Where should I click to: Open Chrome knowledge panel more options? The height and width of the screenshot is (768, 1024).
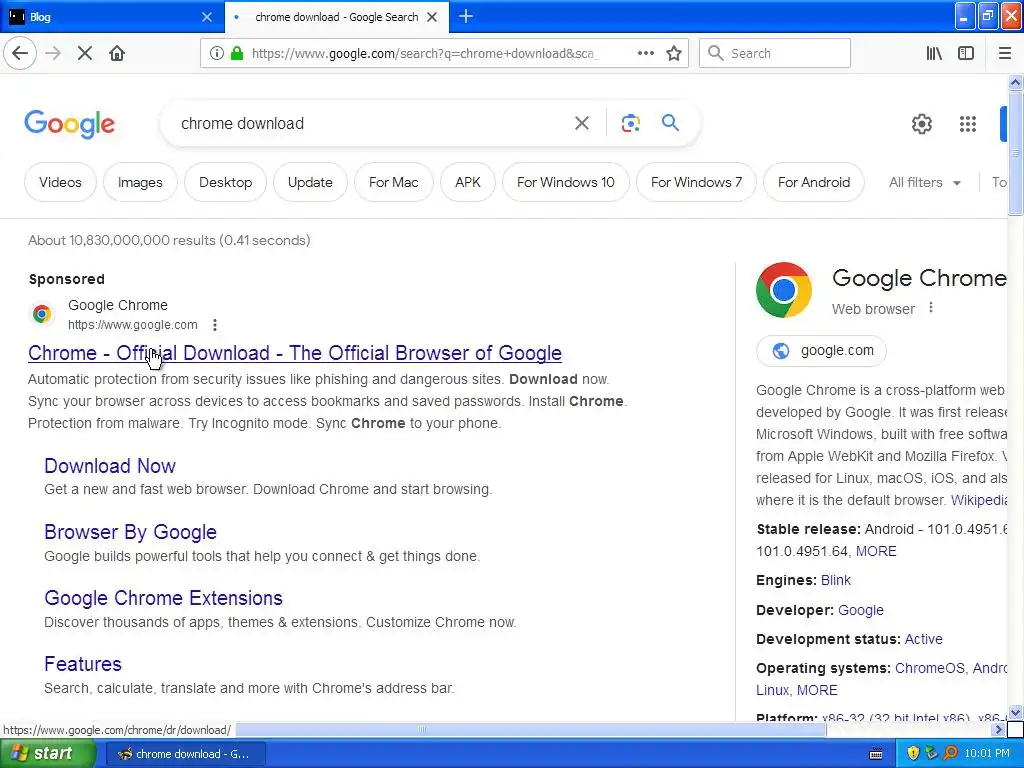[931, 308]
